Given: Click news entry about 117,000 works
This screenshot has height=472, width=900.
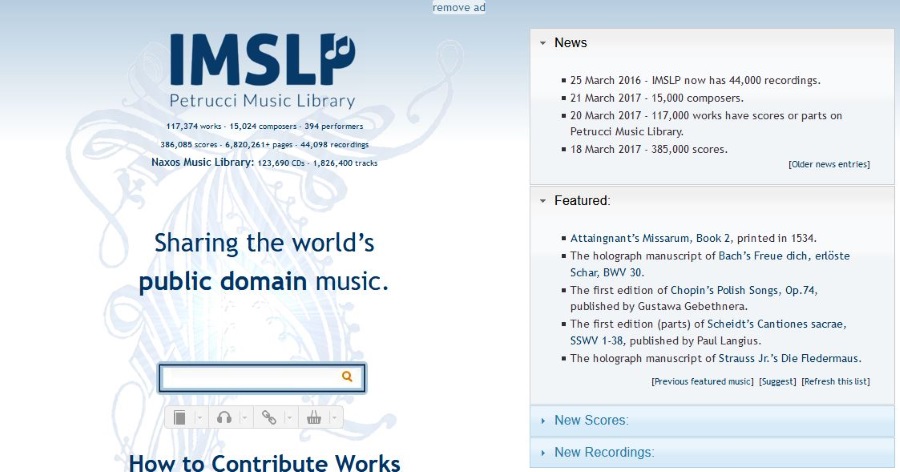Looking at the screenshot, I should point(706,123).
